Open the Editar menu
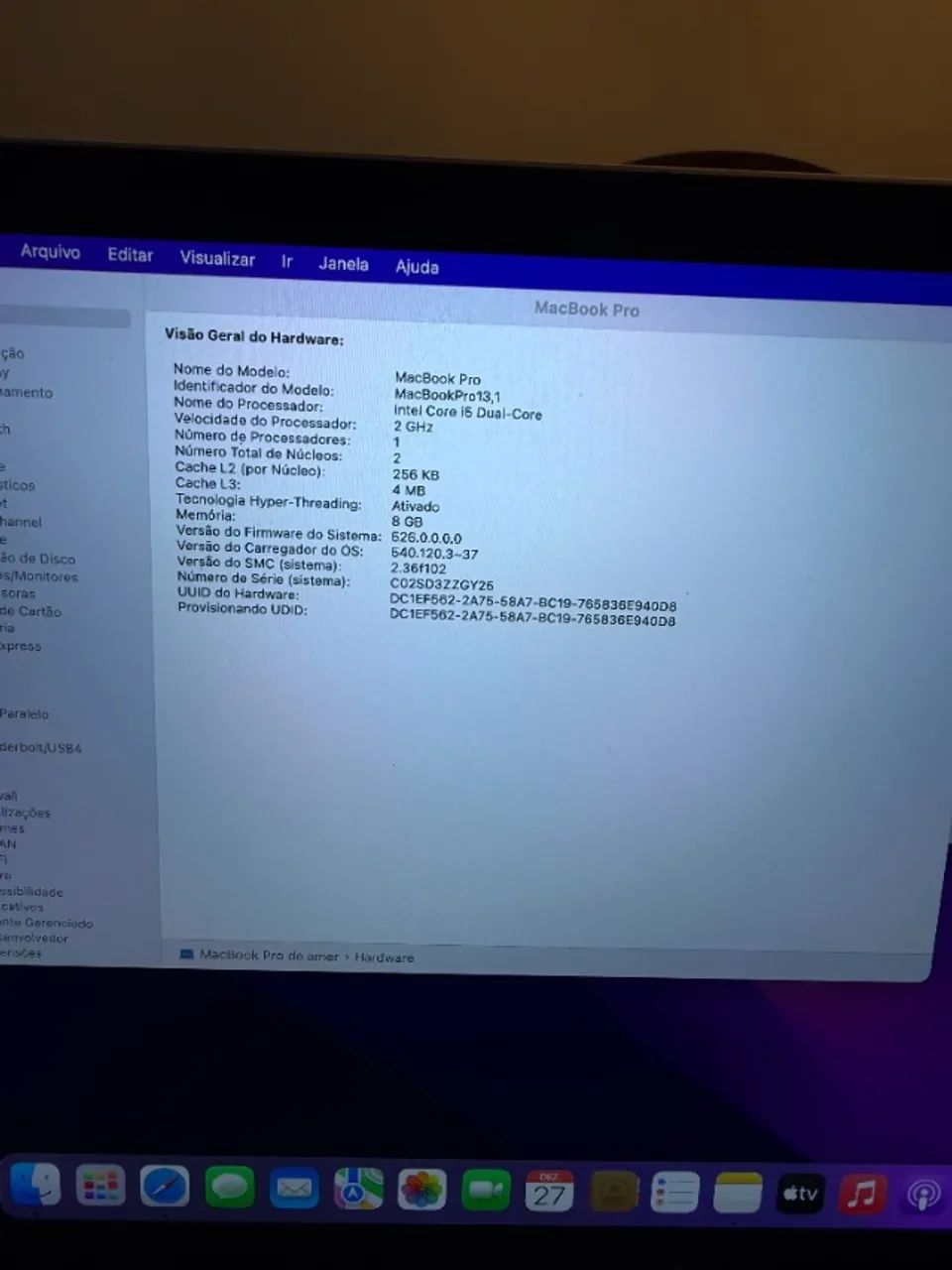Viewport: 952px width, 1270px height. [130, 255]
